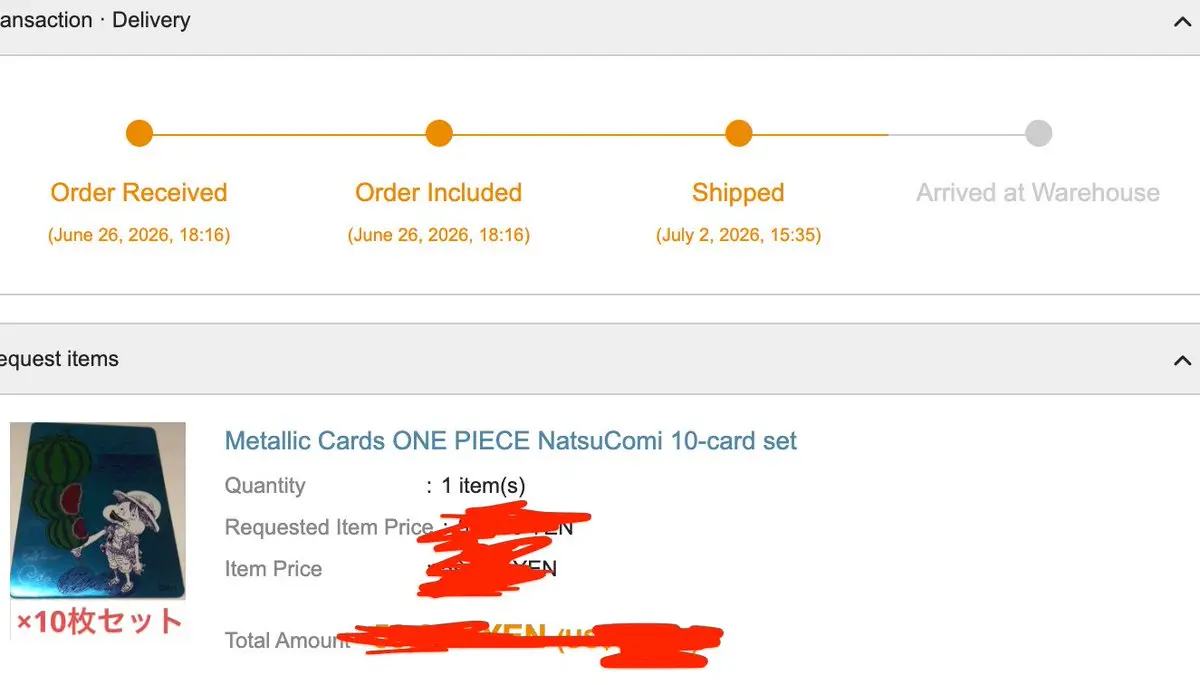The image size is (1200, 685).
Task: Select the gray Arrived at Warehouse dot
Action: [1039, 133]
